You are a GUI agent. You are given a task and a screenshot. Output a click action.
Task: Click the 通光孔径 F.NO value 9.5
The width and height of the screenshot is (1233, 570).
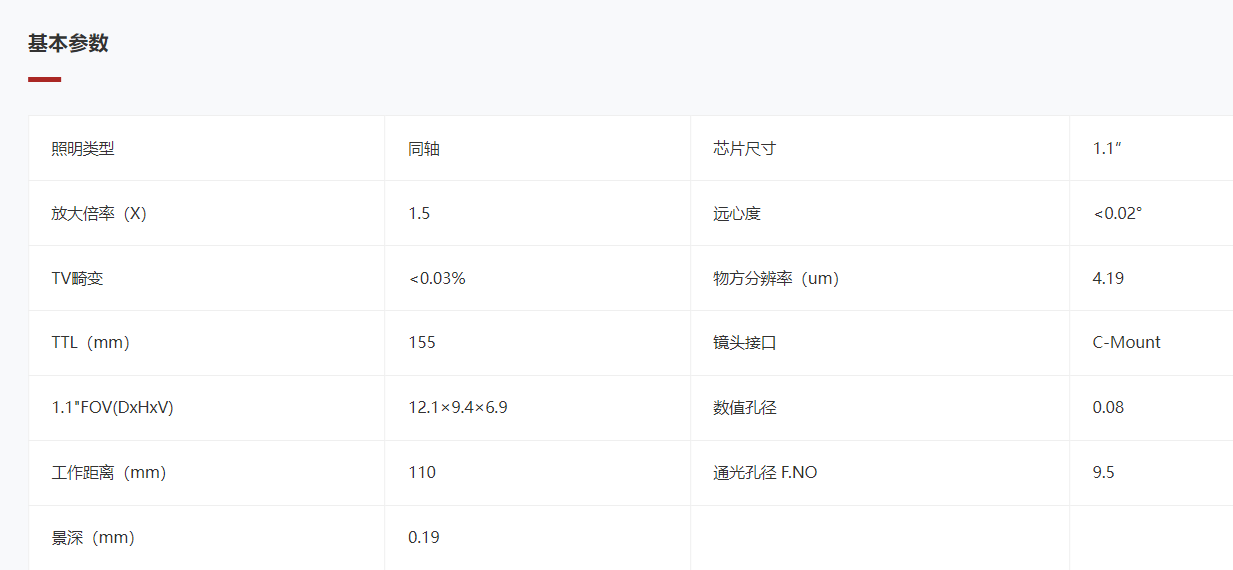[x=1104, y=473]
